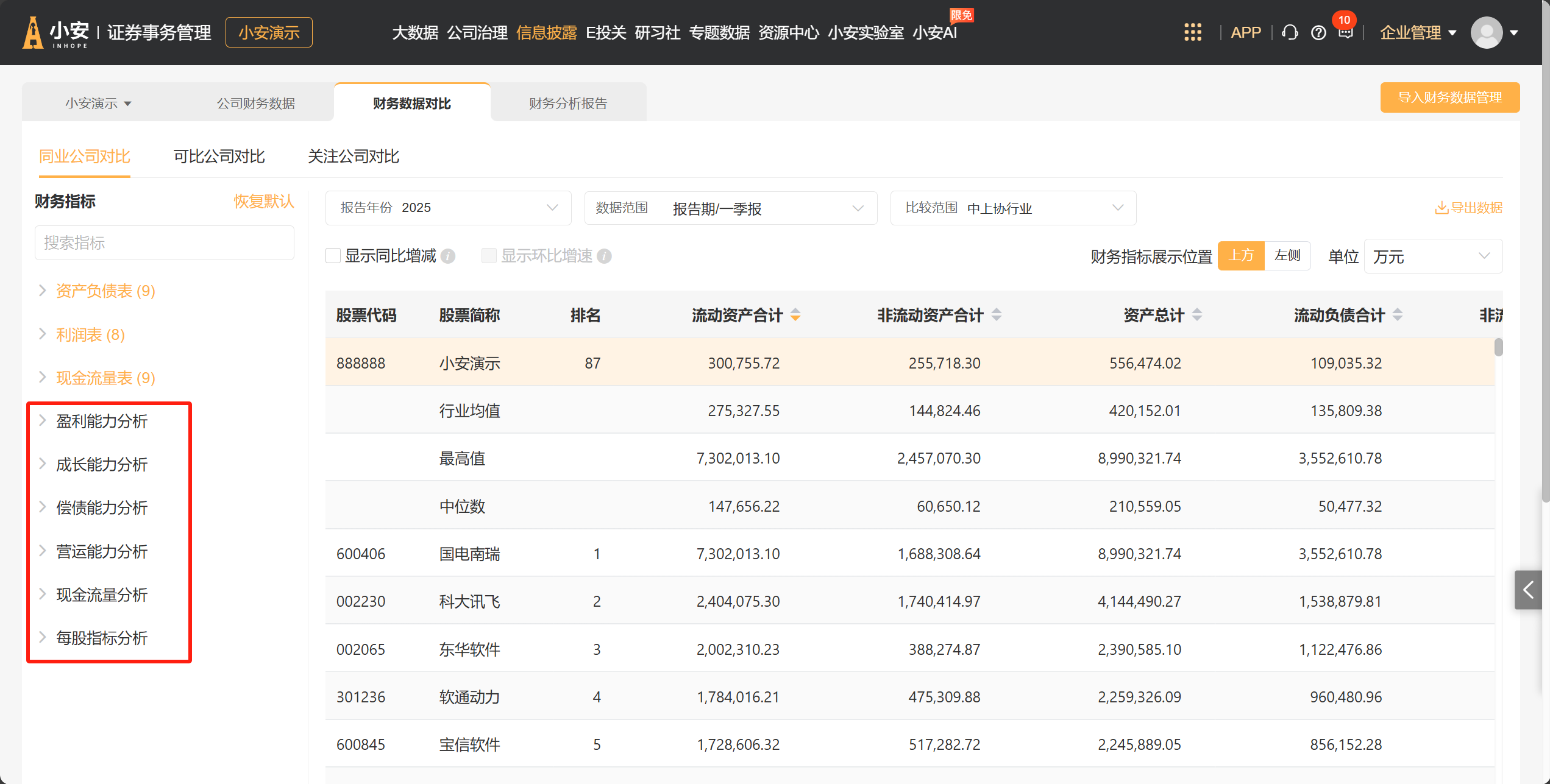Image resolution: width=1550 pixels, height=784 pixels.
Task: Click the 小安 INHOPE logo
Action: [56, 32]
